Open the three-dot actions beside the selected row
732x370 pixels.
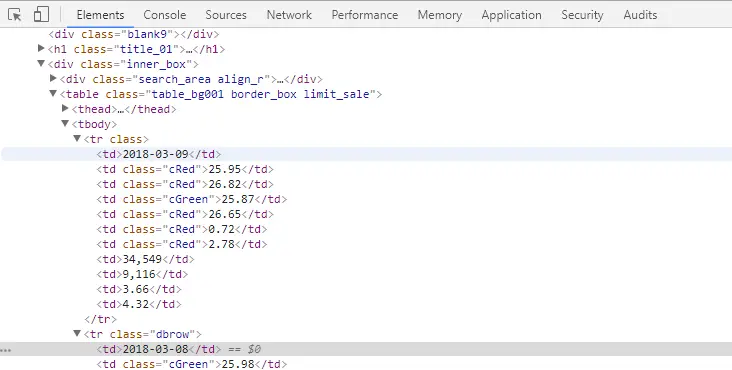tap(6, 349)
